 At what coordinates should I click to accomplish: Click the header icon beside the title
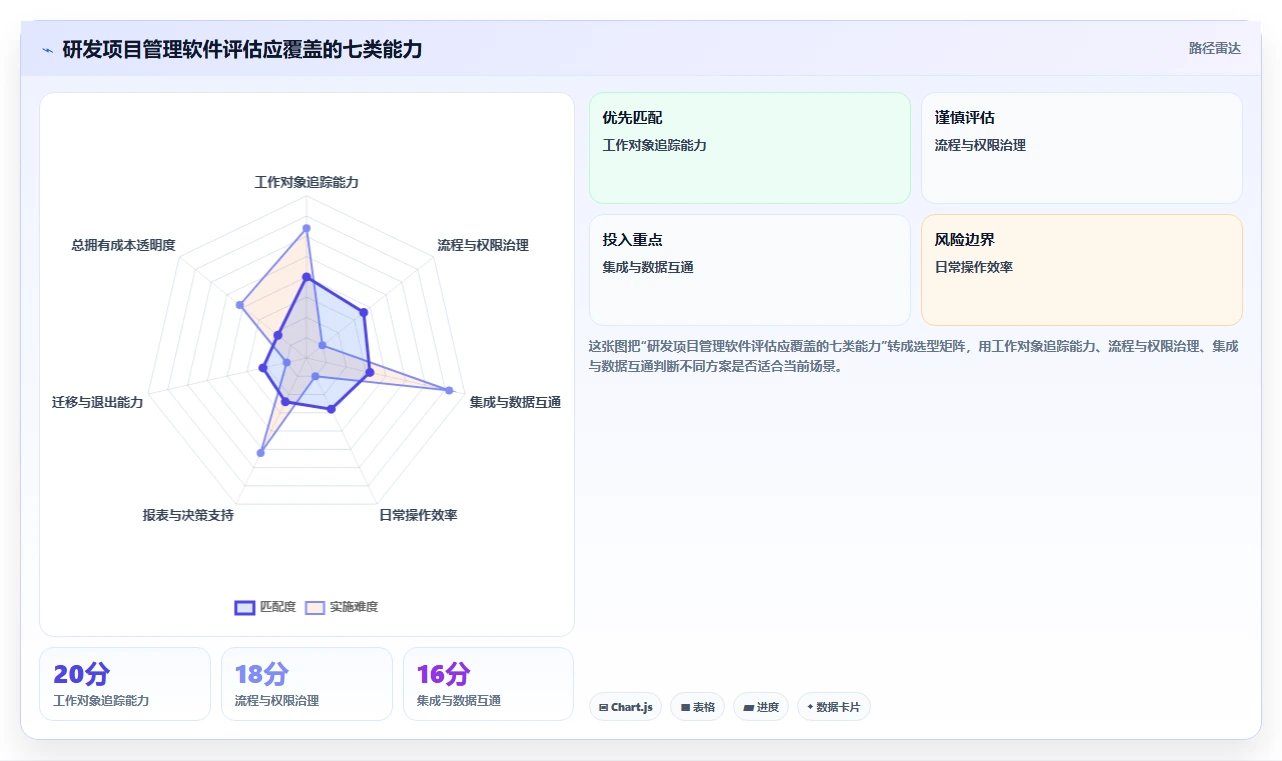(47, 49)
